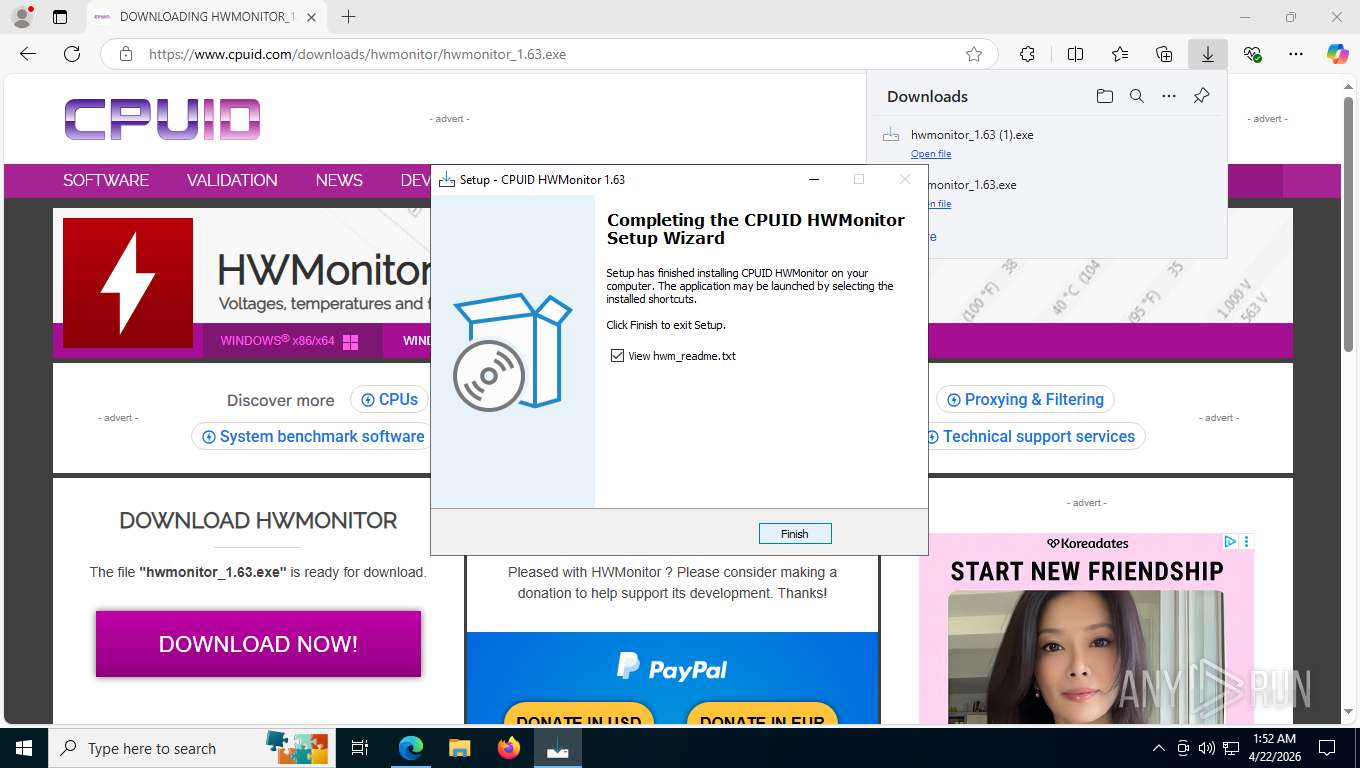The image size is (1360, 768).
Task: Launch the Copilot sidebar icon
Action: click(x=1338, y=54)
